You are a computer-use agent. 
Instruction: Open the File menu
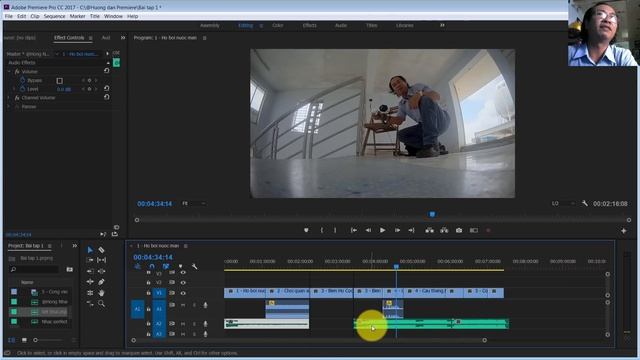(9, 16)
